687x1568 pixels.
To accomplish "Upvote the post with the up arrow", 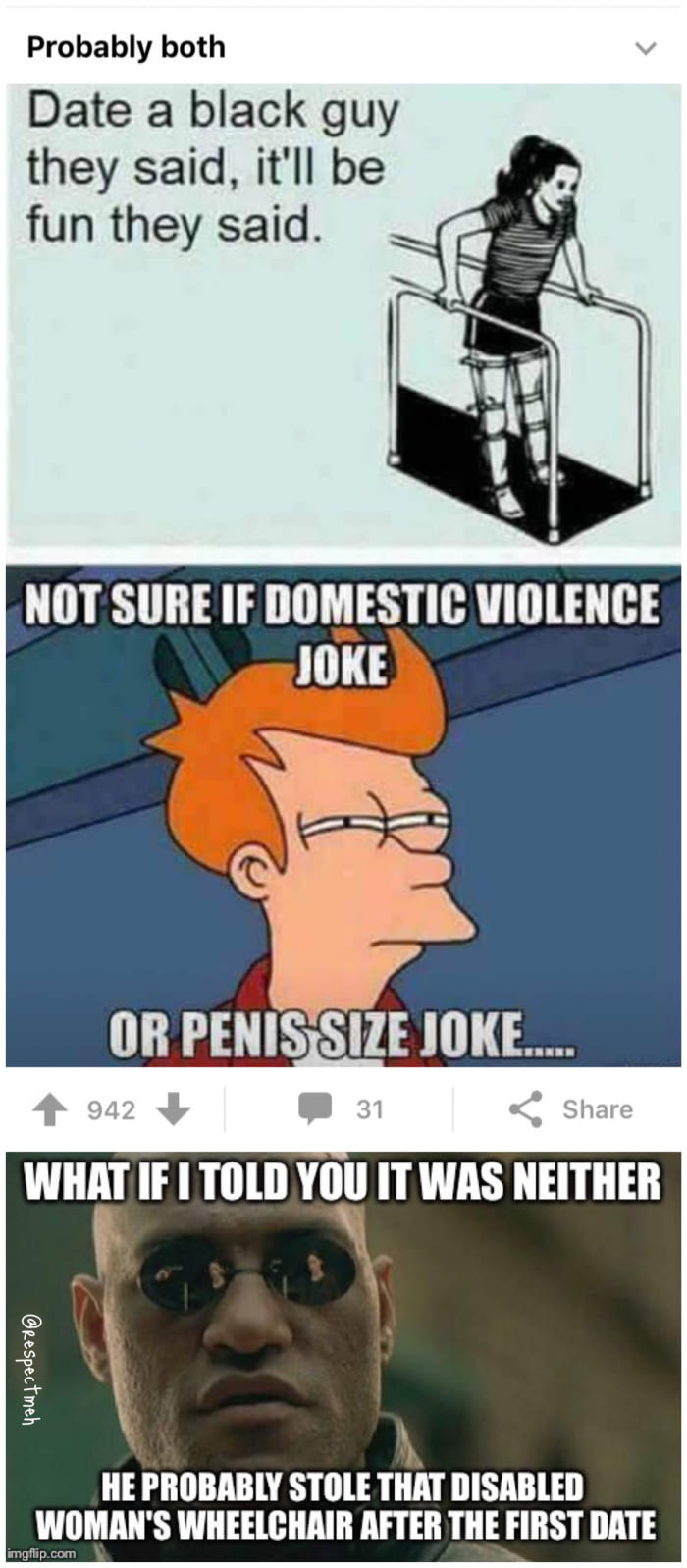I will (x=50, y=1109).
